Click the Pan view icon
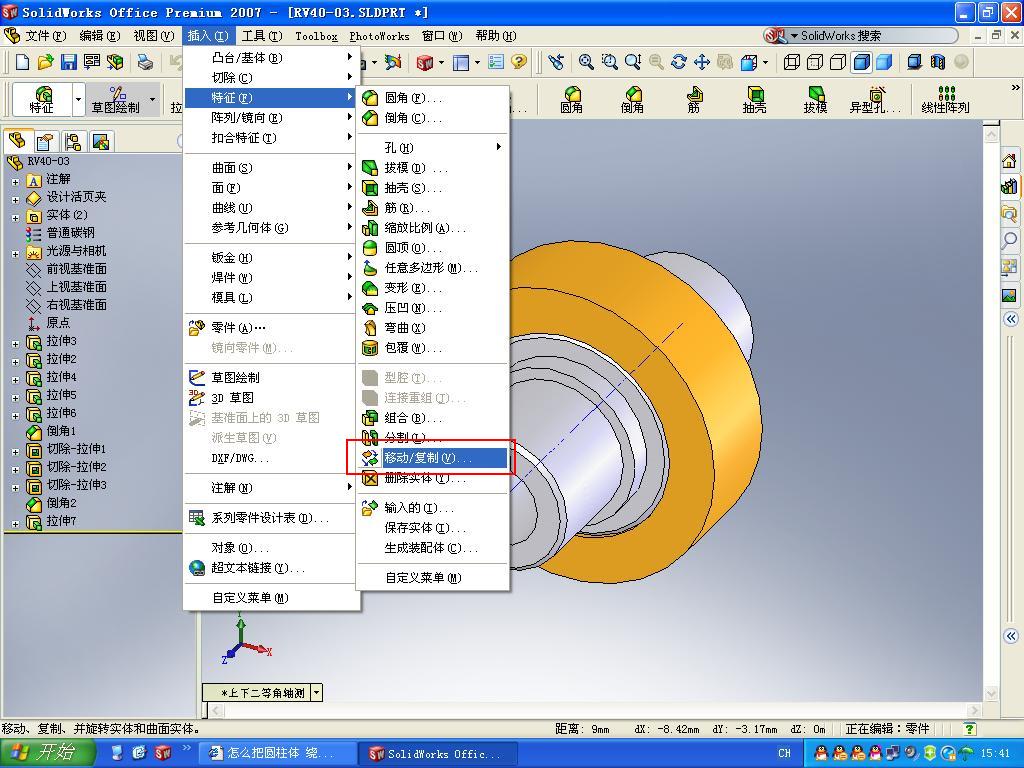This screenshot has width=1024, height=768. (702, 62)
